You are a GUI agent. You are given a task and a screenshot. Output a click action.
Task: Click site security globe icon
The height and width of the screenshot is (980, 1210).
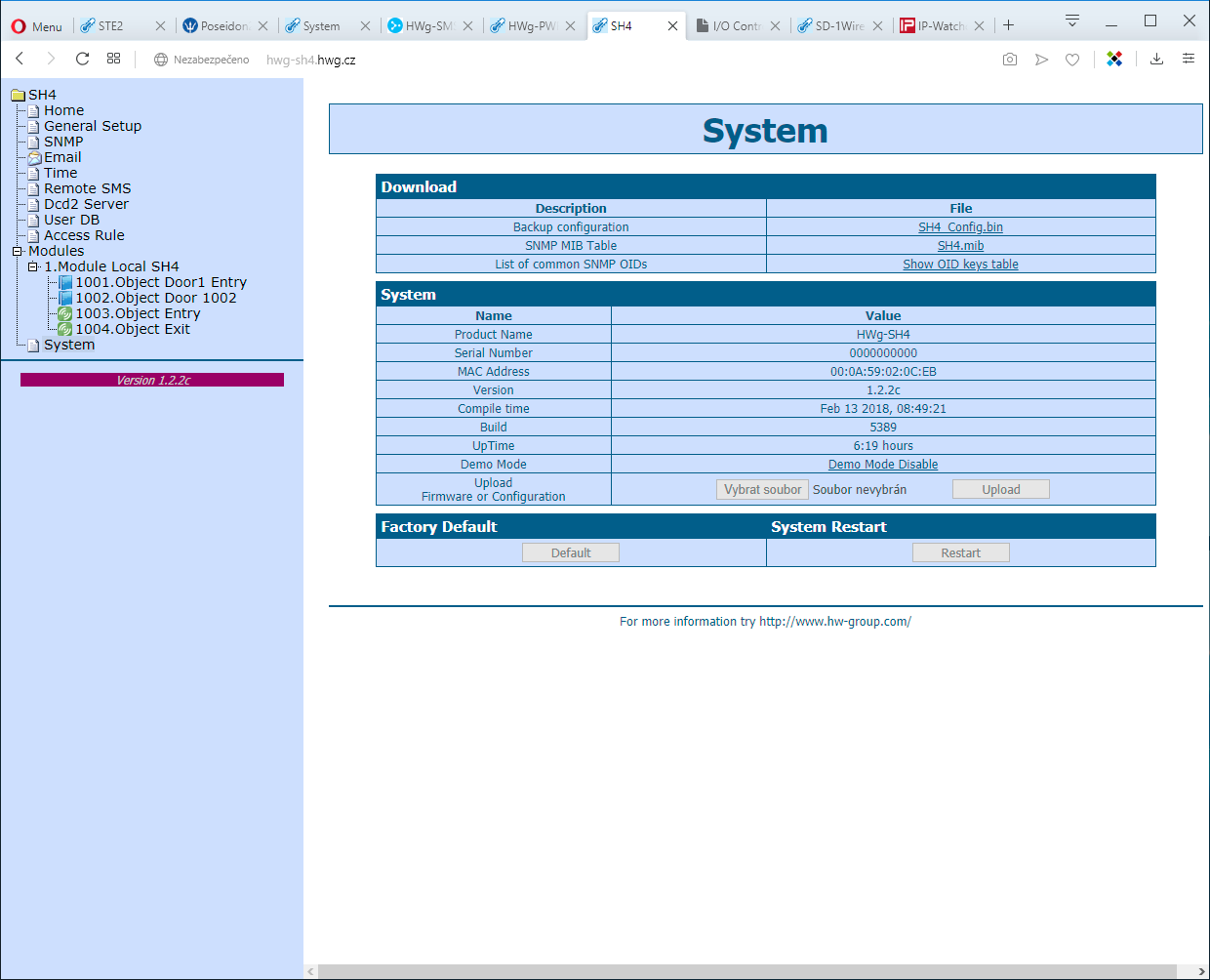[161, 60]
